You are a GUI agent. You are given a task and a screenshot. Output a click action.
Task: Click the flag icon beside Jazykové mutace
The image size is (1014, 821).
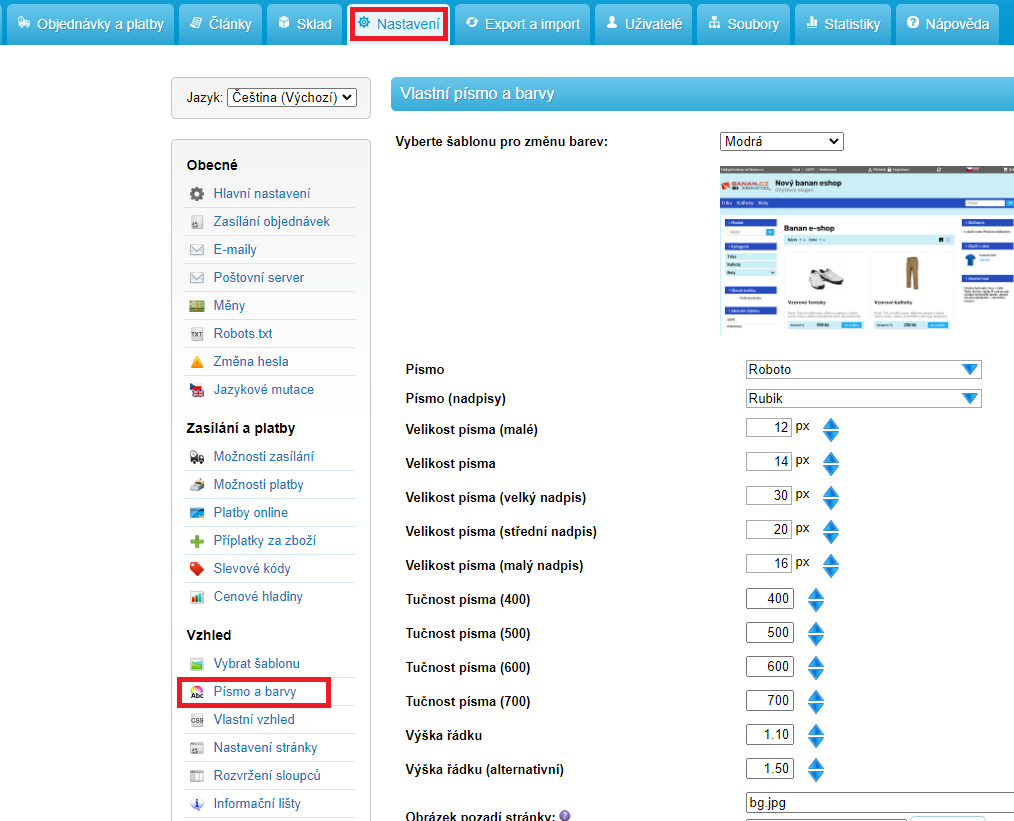click(x=197, y=390)
